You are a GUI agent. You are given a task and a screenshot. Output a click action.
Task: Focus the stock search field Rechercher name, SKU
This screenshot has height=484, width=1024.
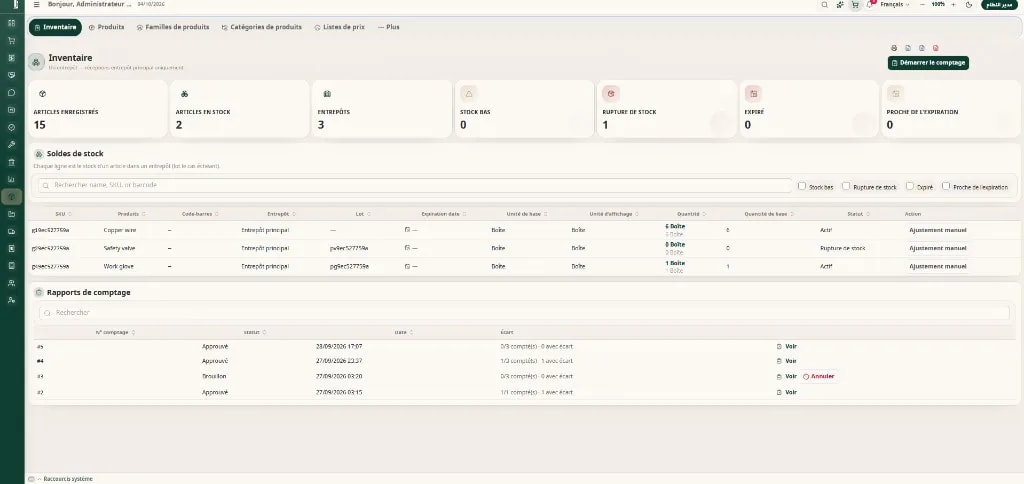pos(415,186)
